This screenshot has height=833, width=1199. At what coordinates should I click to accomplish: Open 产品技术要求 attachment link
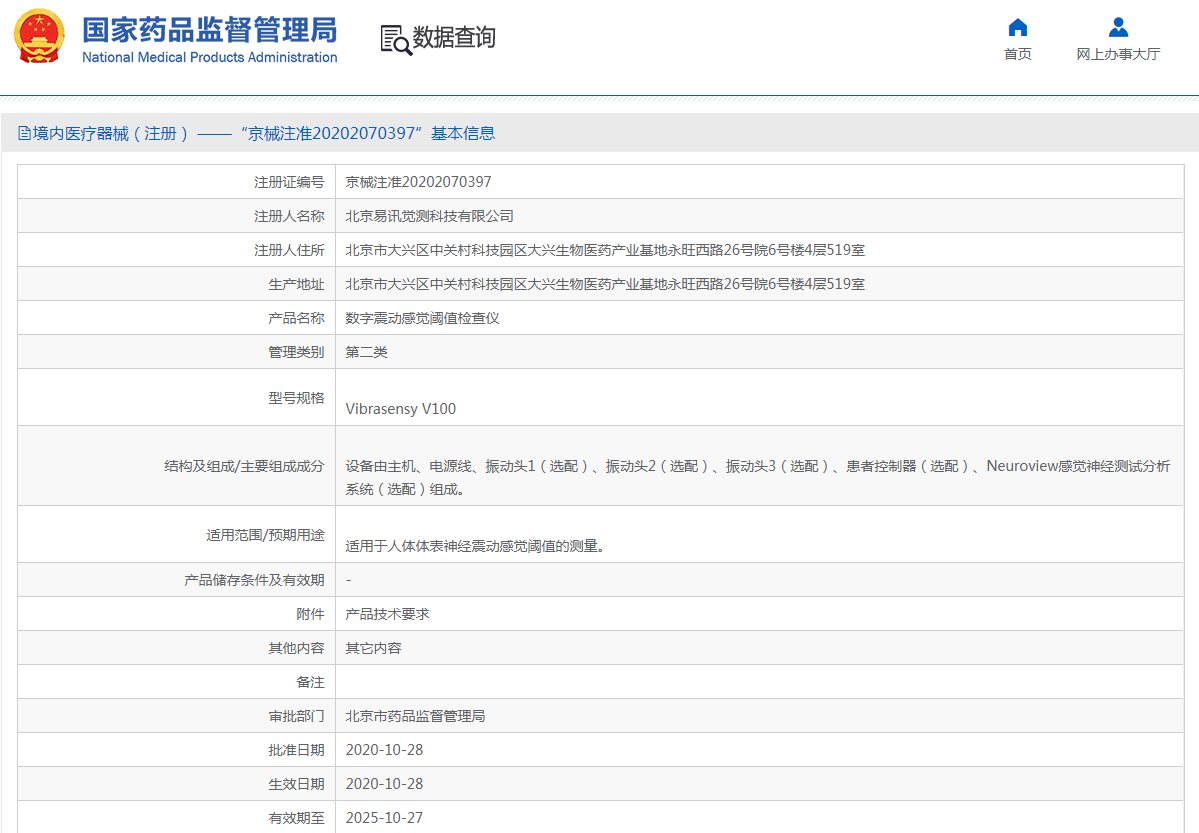pos(387,614)
